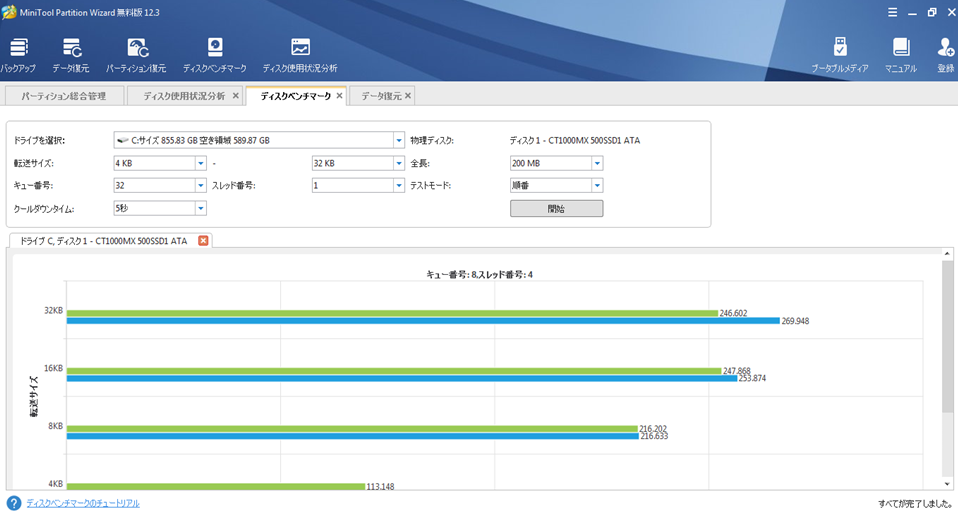Click the chart scrollbar up arrow

(x=947, y=254)
